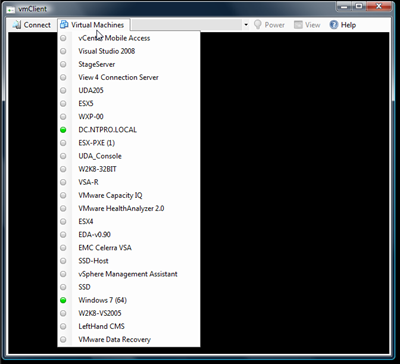Image resolution: width=400 pixels, height=364 pixels.
Task: Click the Connect plug icon
Action: [x=16, y=25]
